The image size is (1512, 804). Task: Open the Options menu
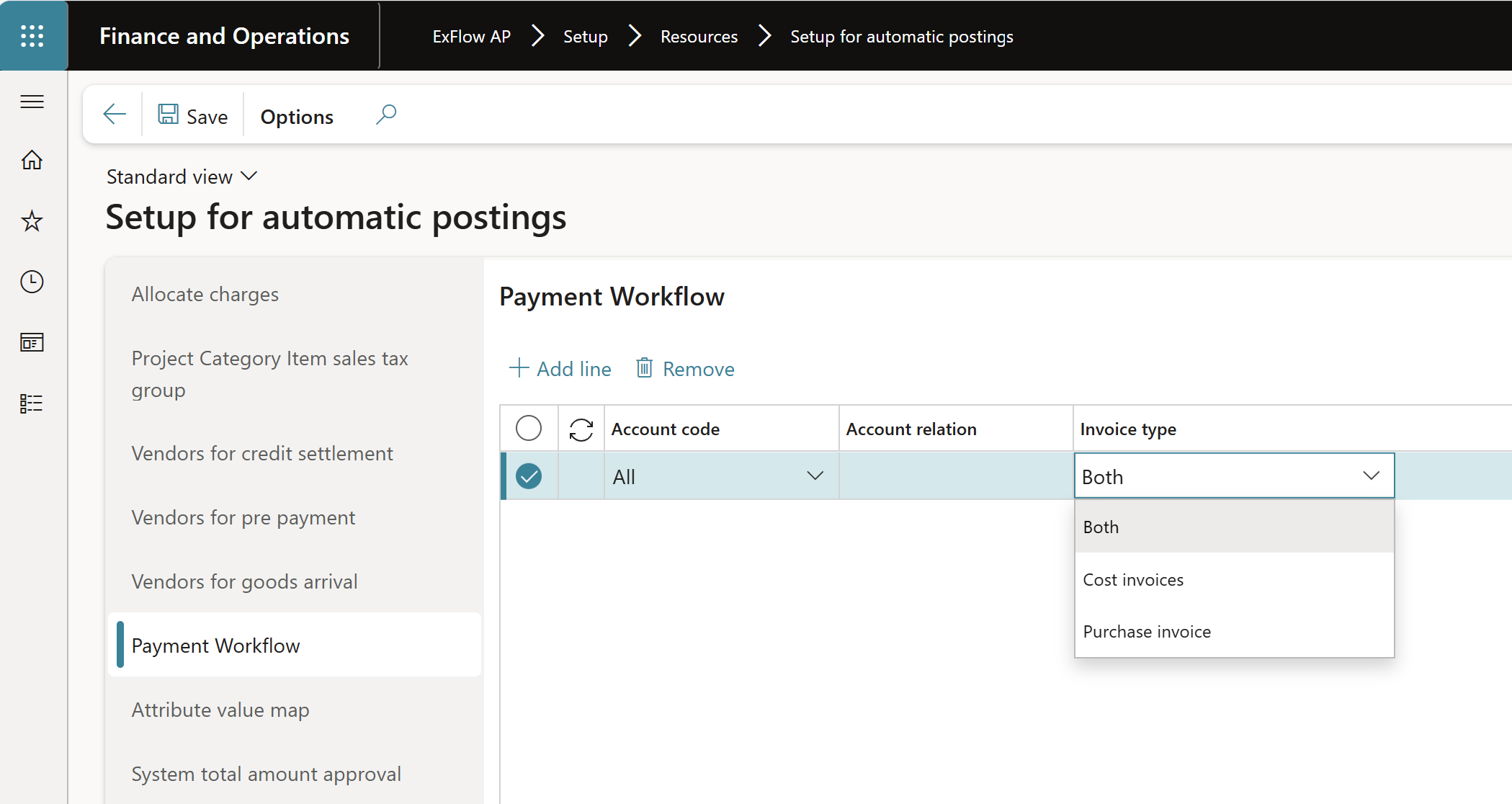(x=297, y=117)
